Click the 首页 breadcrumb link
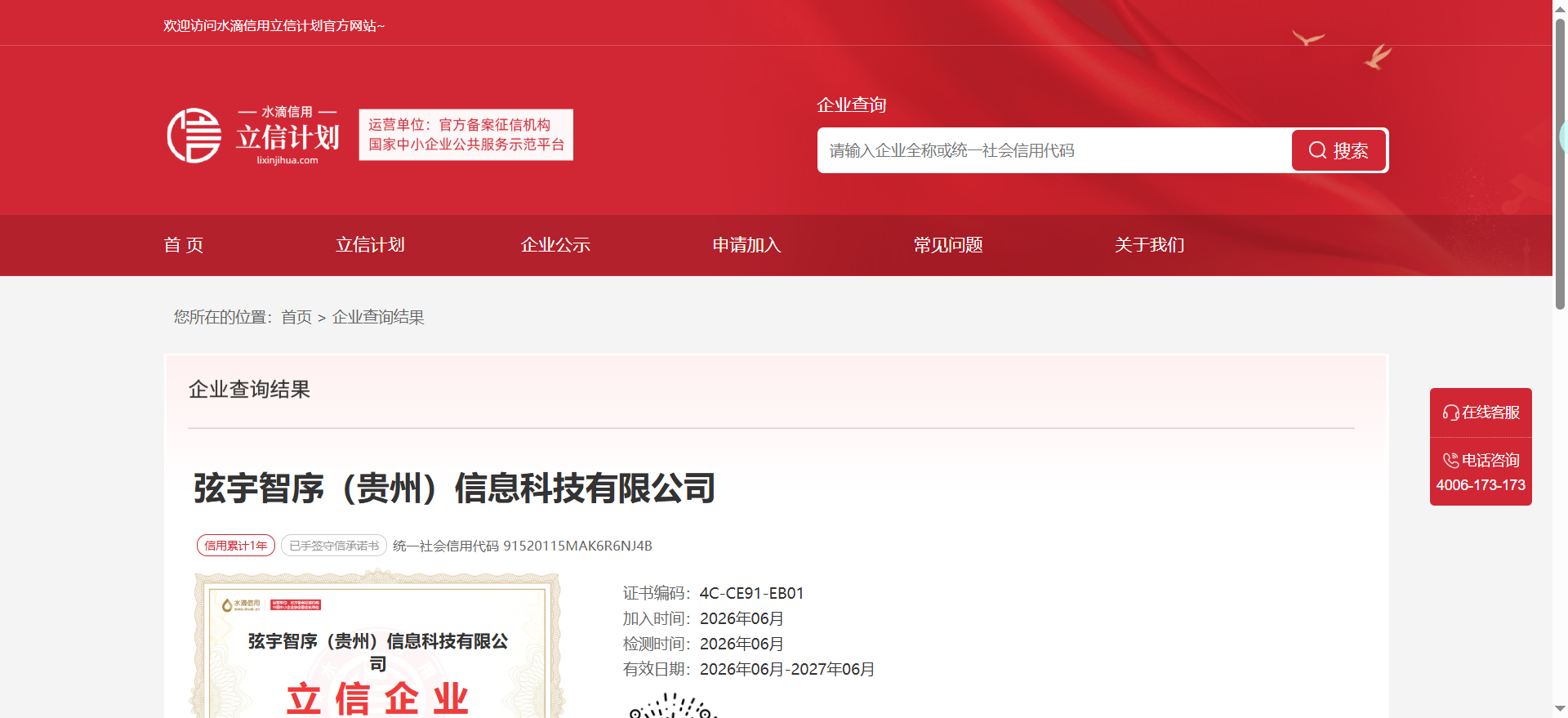This screenshot has width=1568, height=718. click(x=296, y=317)
